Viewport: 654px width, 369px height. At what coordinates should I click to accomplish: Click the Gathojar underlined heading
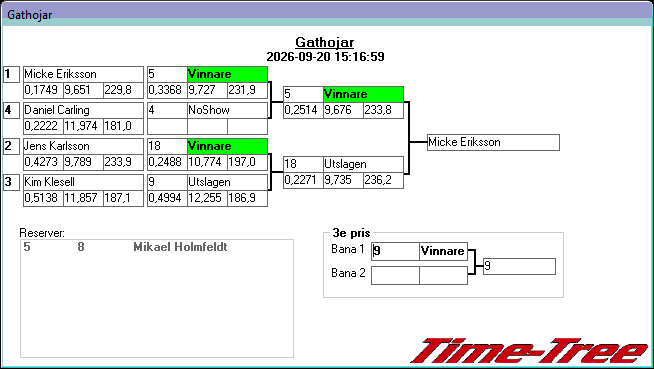[x=324, y=42]
